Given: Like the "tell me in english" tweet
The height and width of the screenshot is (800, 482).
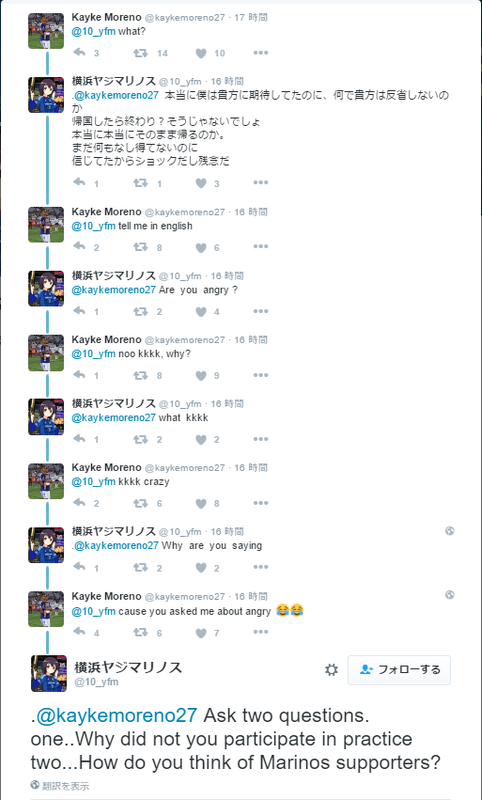Looking at the screenshot, I should [201, 247].
